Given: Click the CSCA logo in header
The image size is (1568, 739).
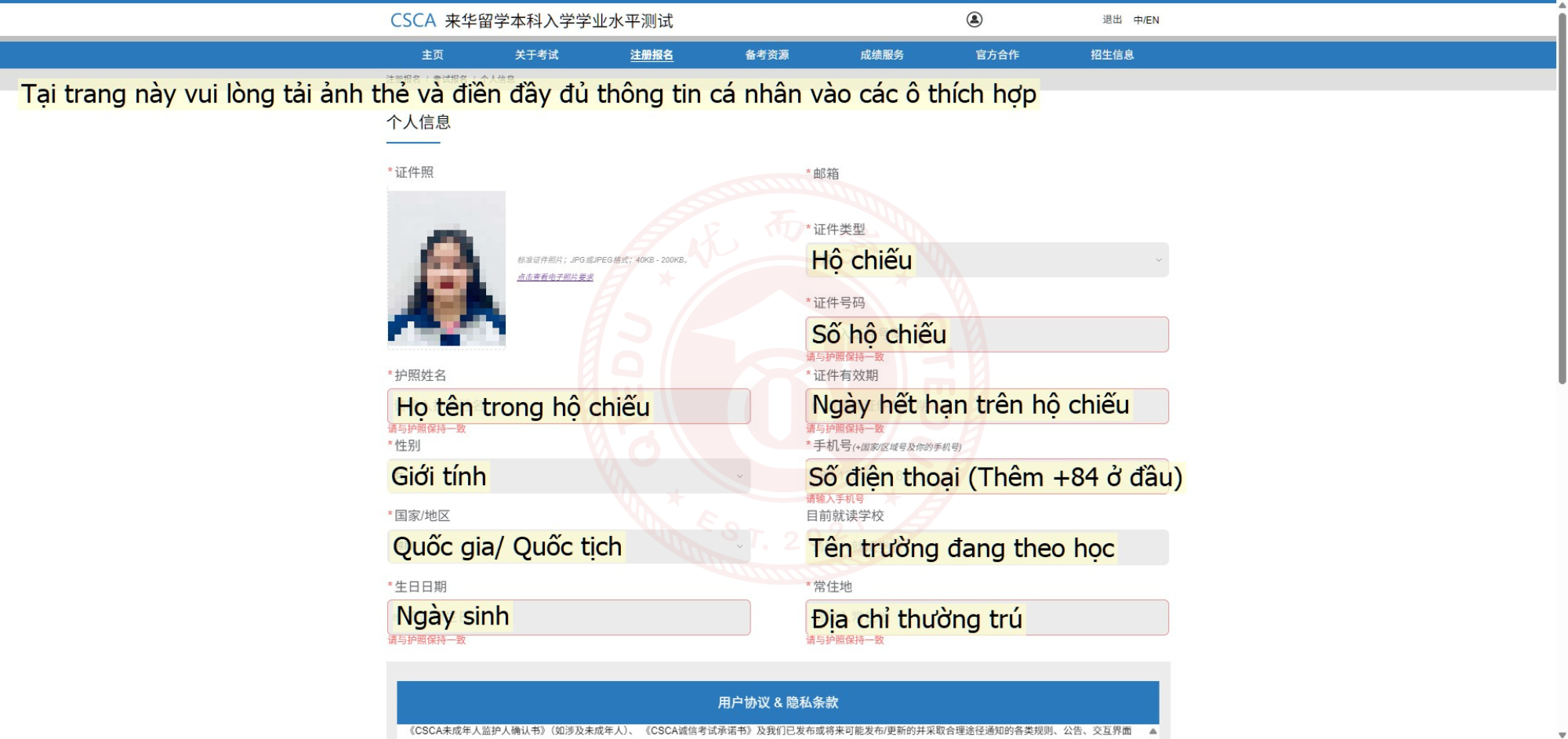Looking at the screenshot, I should click(x=412, y=20).
